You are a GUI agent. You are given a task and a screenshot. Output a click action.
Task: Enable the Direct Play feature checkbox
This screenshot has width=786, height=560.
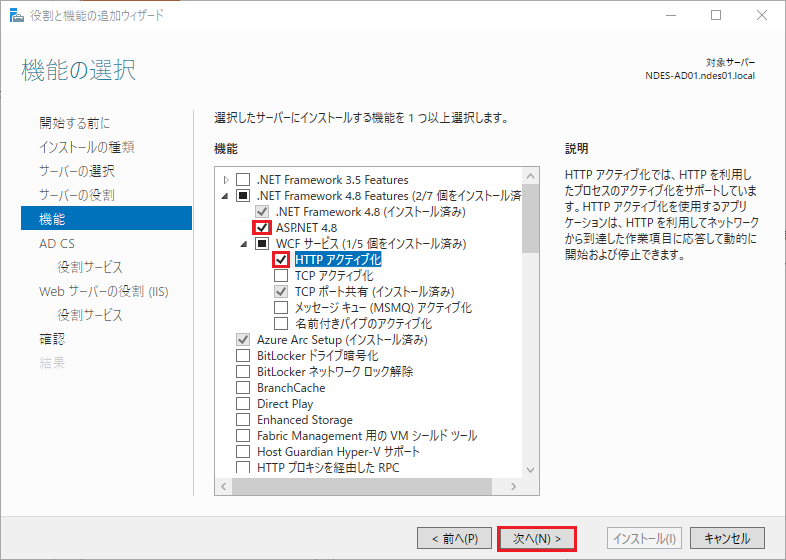tap(243, 404)
